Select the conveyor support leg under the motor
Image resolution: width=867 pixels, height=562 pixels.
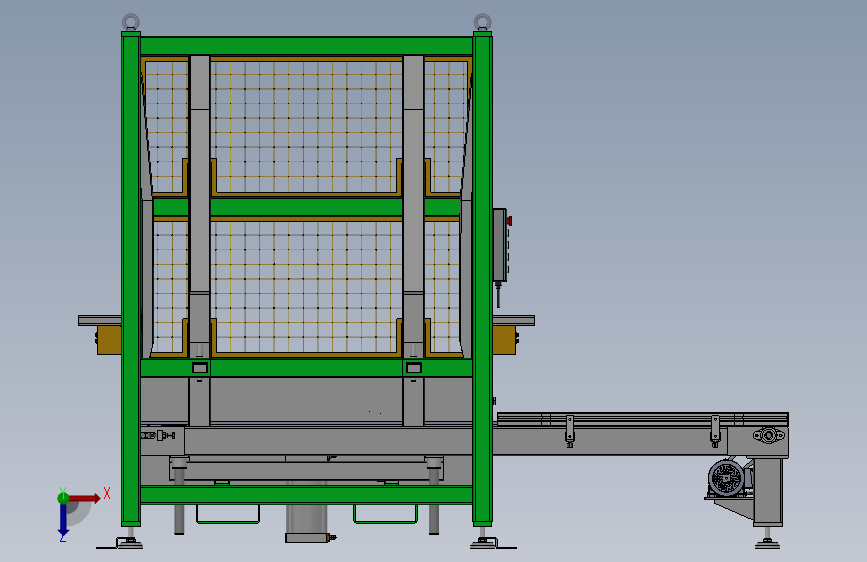coord(767,492)
